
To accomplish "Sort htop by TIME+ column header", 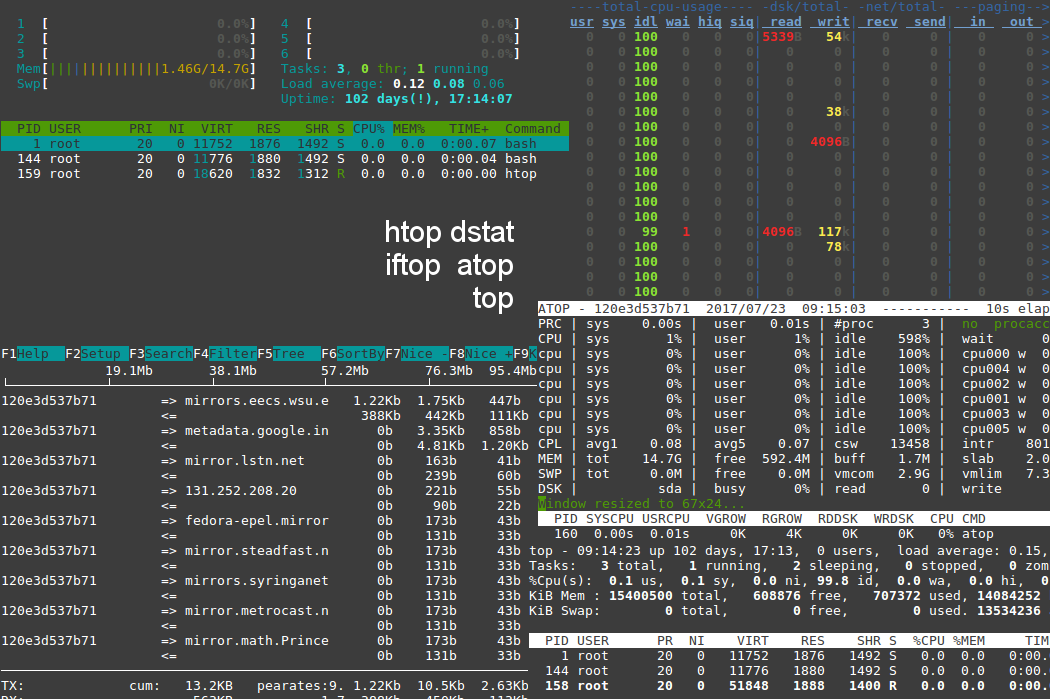I will point(469,129).
